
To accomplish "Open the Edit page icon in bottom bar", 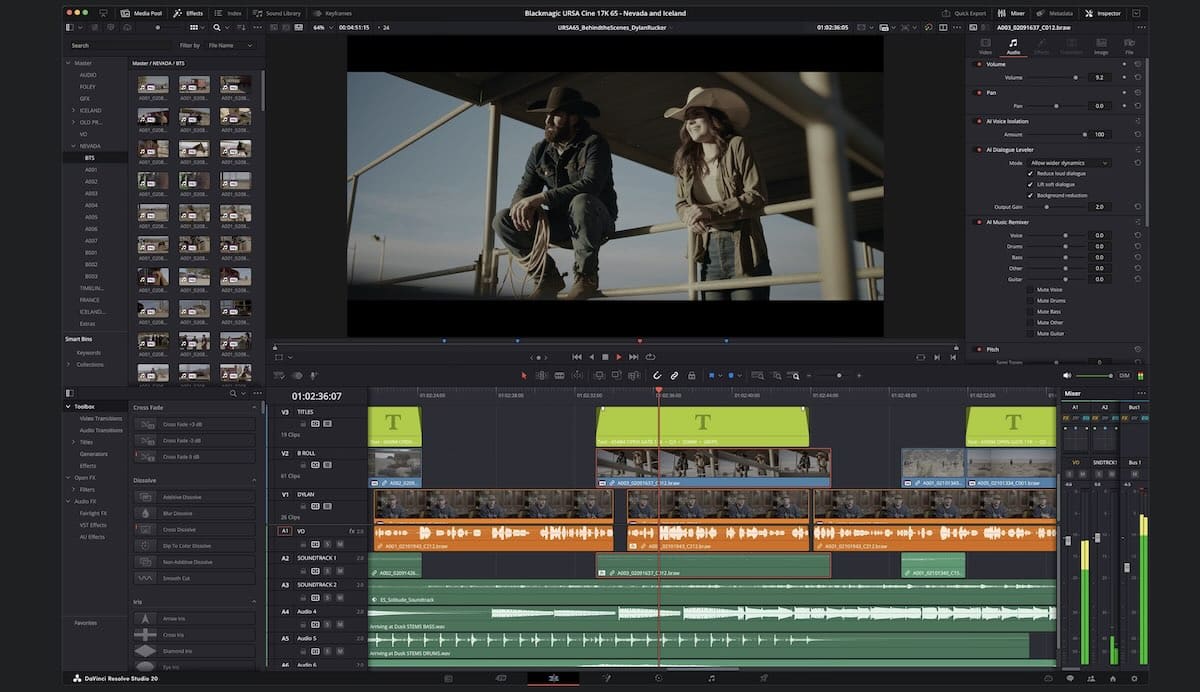I will click(x=552, y=678).
